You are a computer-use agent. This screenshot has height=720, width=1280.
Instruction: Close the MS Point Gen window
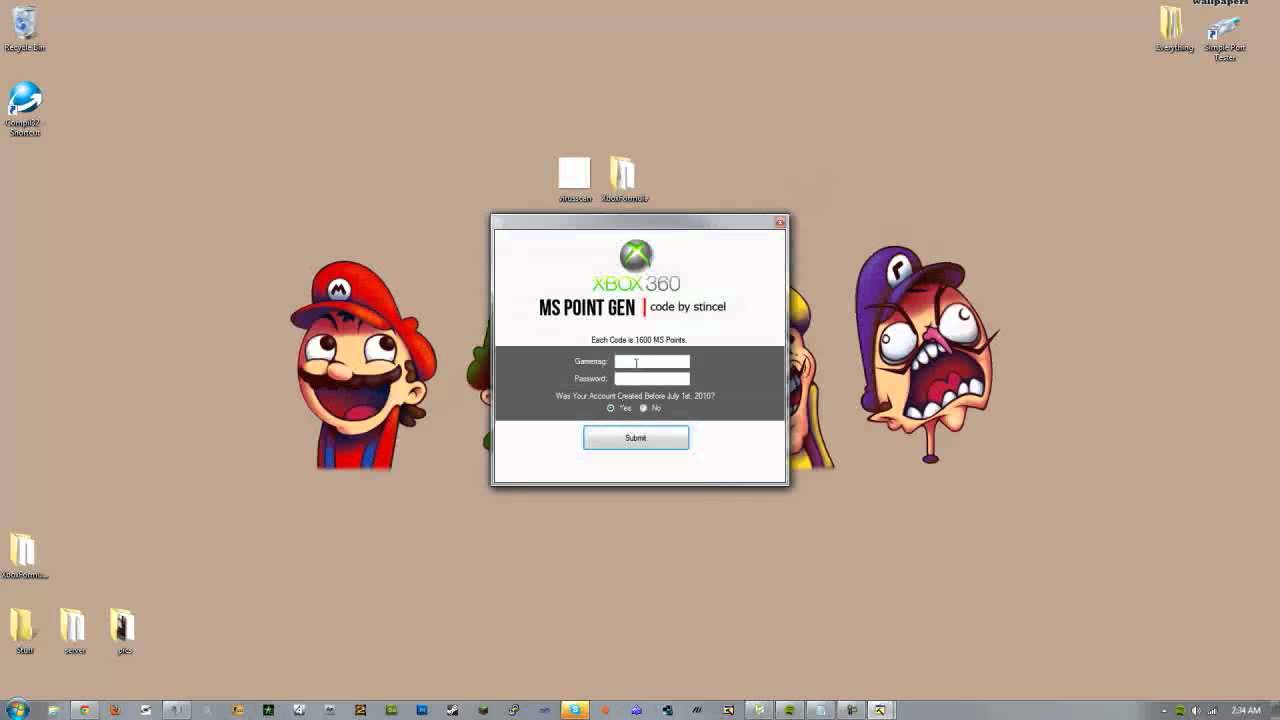coord(779,222)
